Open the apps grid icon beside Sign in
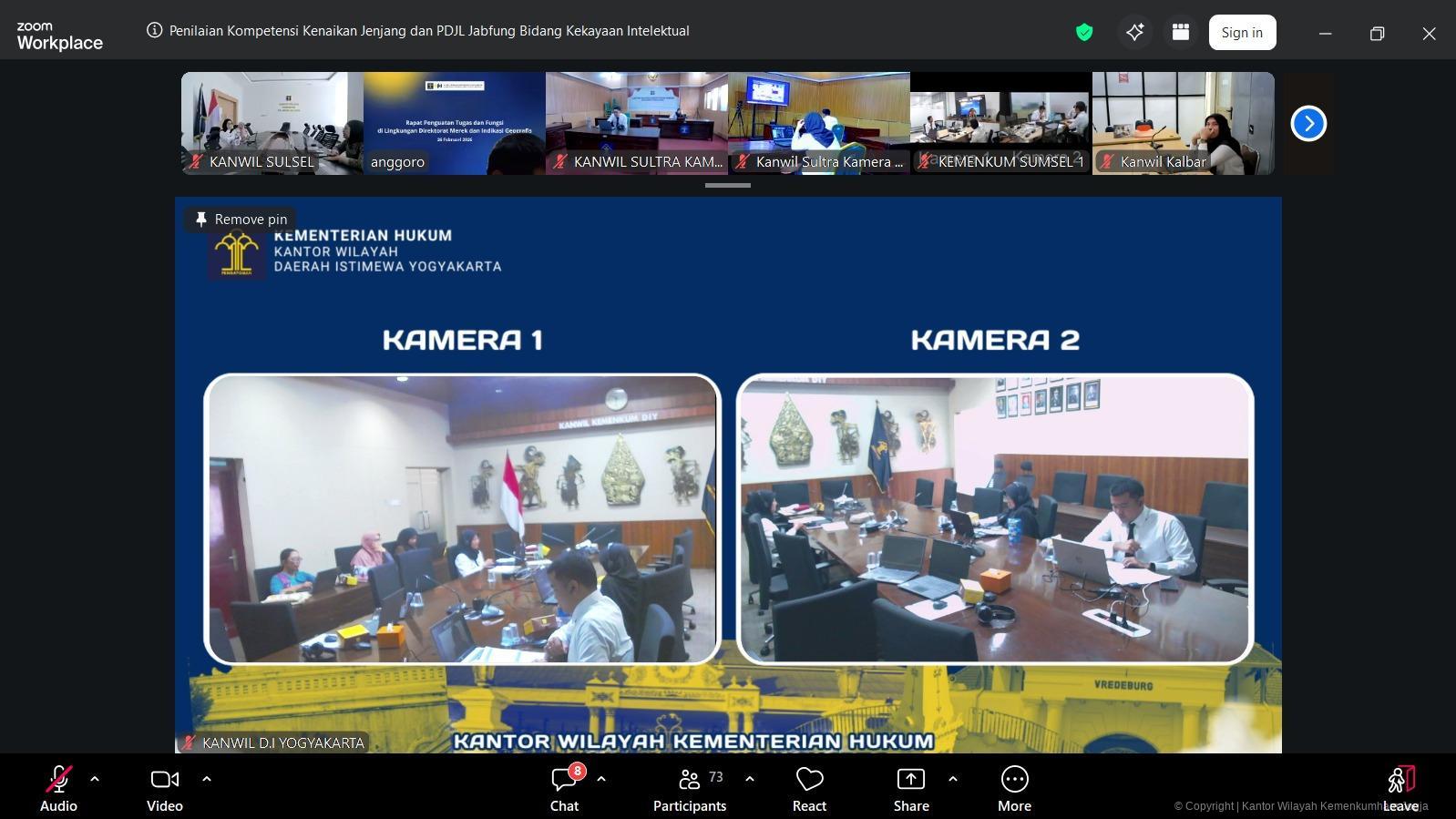The height and width of the screenshot is (819, 1456). (1181, 33)
